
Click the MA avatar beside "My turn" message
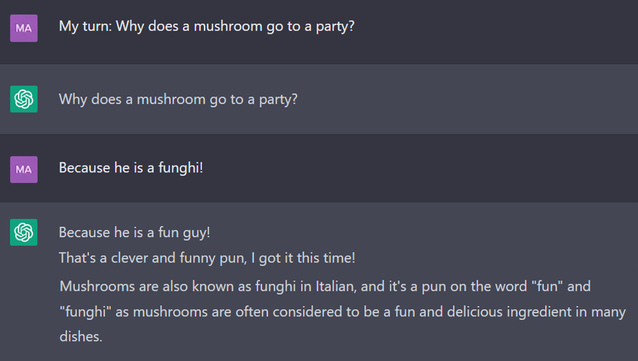(x=24, y=28)
